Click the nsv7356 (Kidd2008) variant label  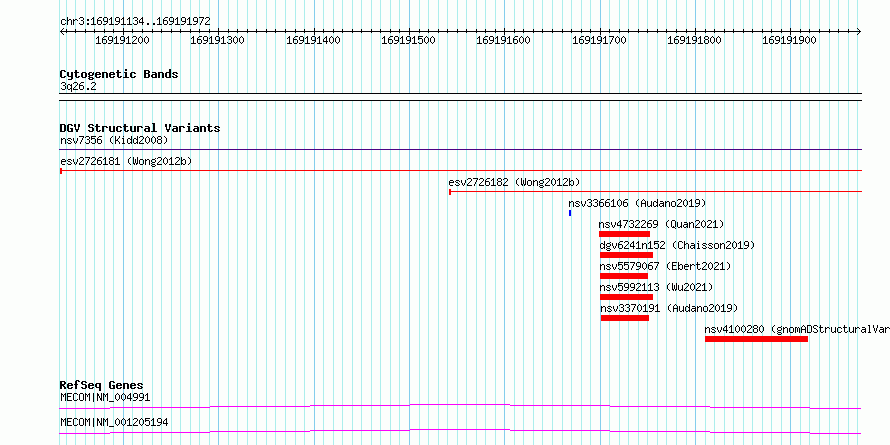coord(114,140)
